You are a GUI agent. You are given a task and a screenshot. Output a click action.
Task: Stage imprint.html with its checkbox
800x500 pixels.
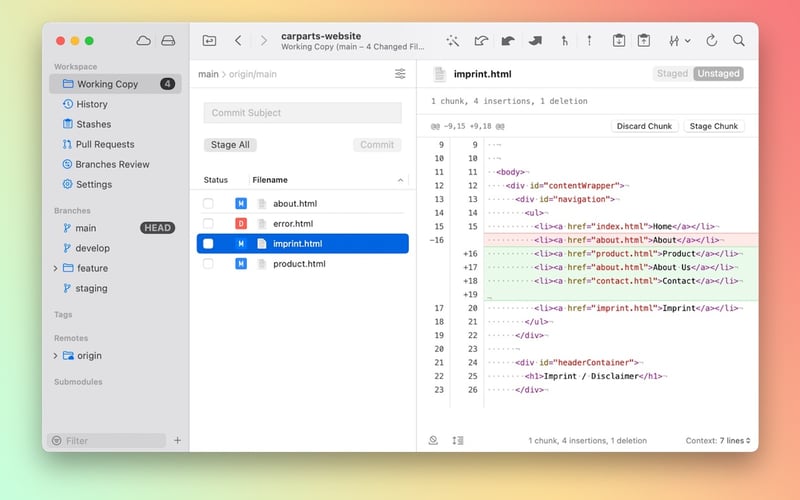208,244
